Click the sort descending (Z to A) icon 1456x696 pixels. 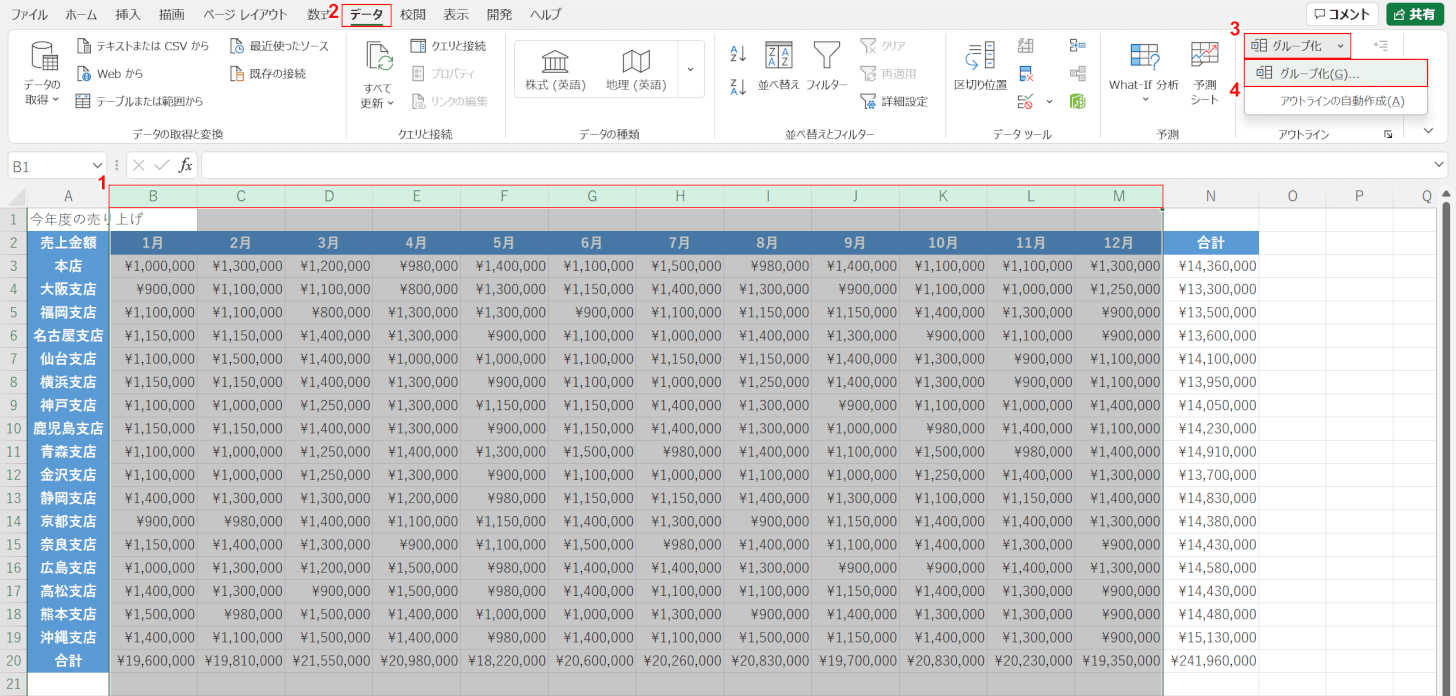click(x=738, y=85)
